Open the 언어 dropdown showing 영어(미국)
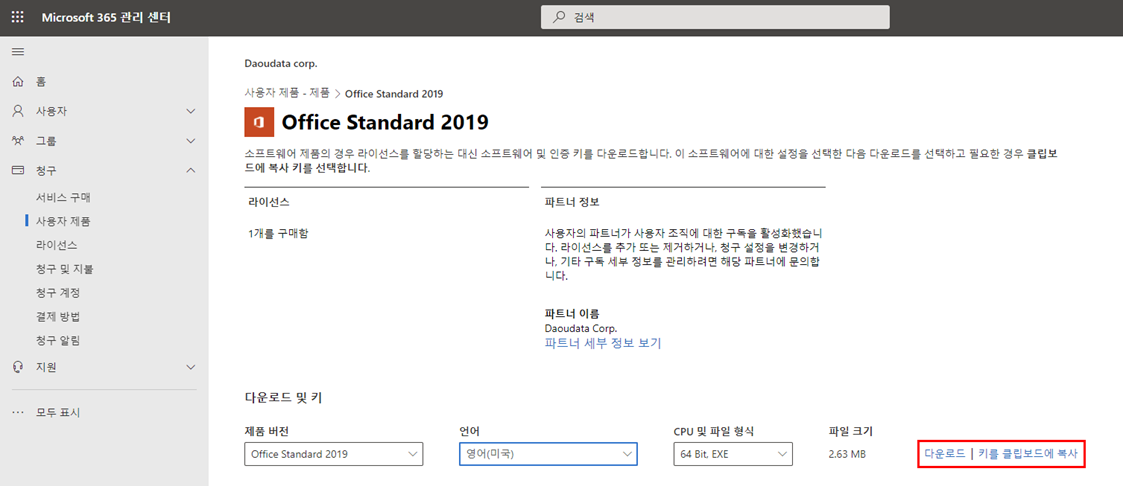 pos(549,454)
